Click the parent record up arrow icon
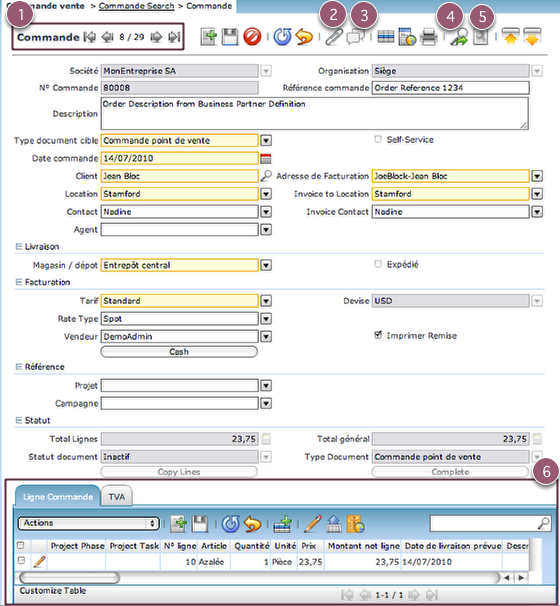 [511, 37]
